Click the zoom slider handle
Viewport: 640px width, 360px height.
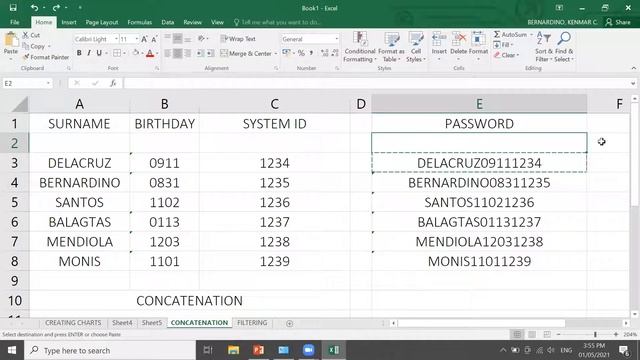pyautogui.click(x=595, y=334)
